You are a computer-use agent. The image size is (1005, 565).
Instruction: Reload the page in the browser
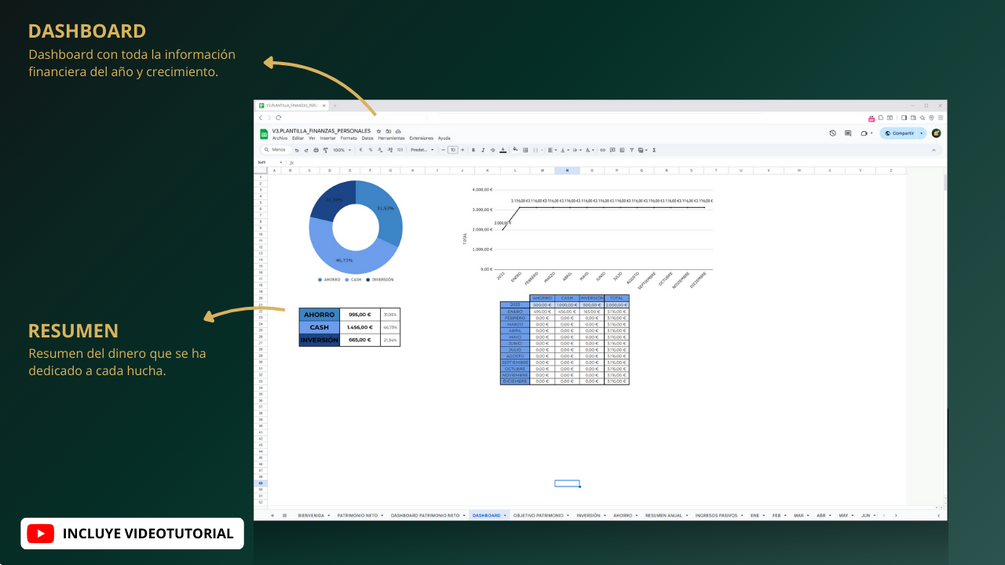click(x=278, y=118)
